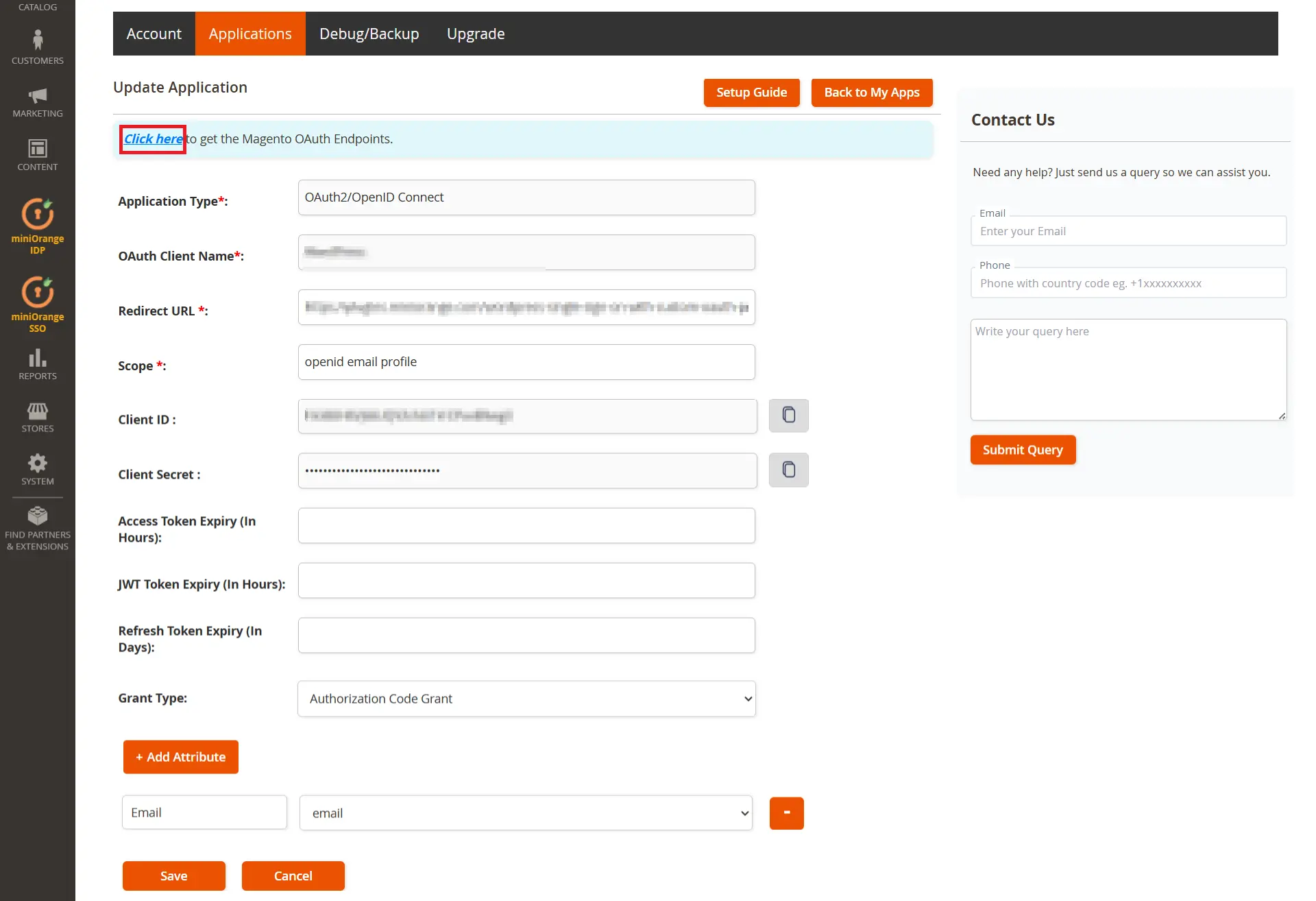Focus the Client ID field
Screen dimensions: 1316x901
tap(528, 416)
